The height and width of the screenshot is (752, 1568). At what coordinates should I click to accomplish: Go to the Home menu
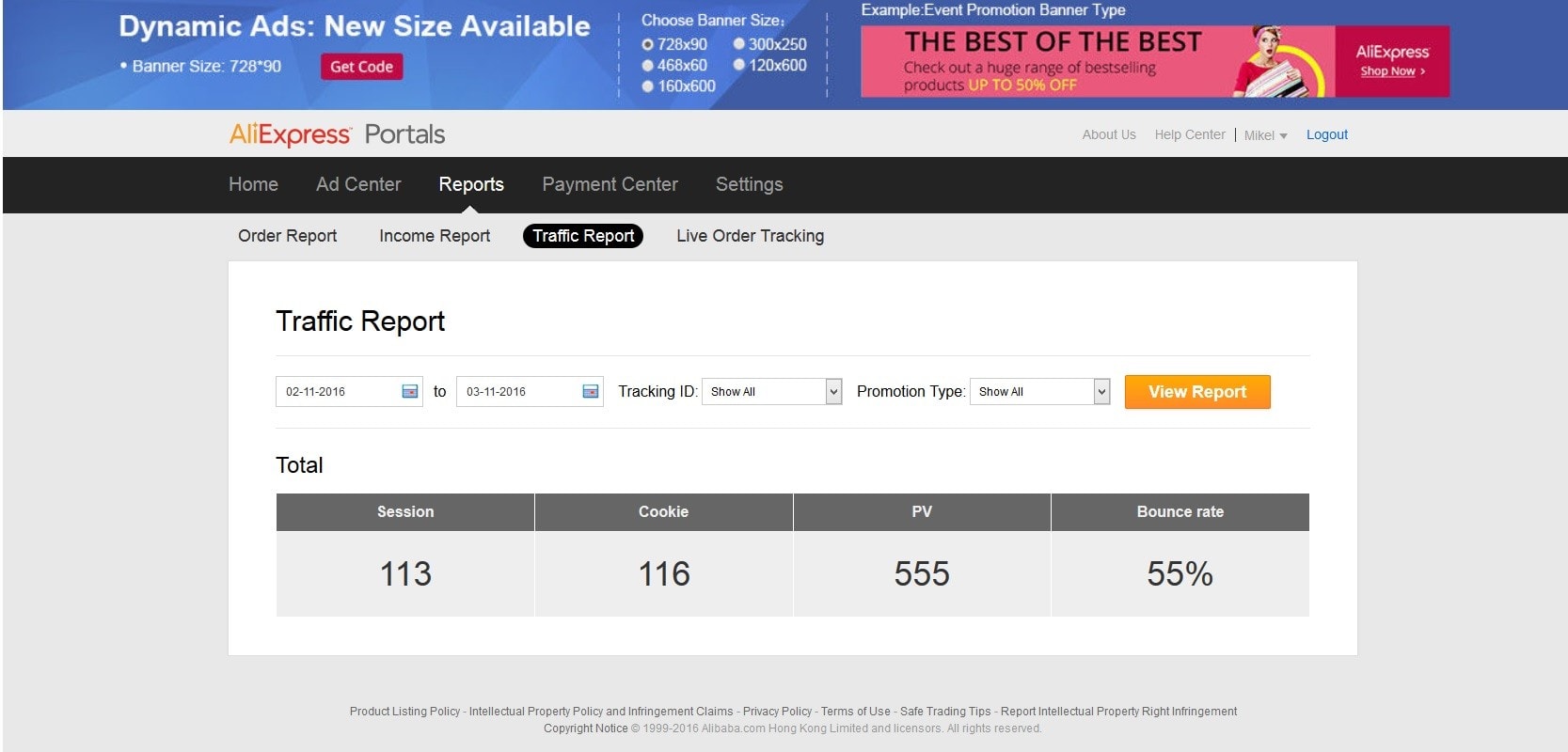(x=253, y=184)
